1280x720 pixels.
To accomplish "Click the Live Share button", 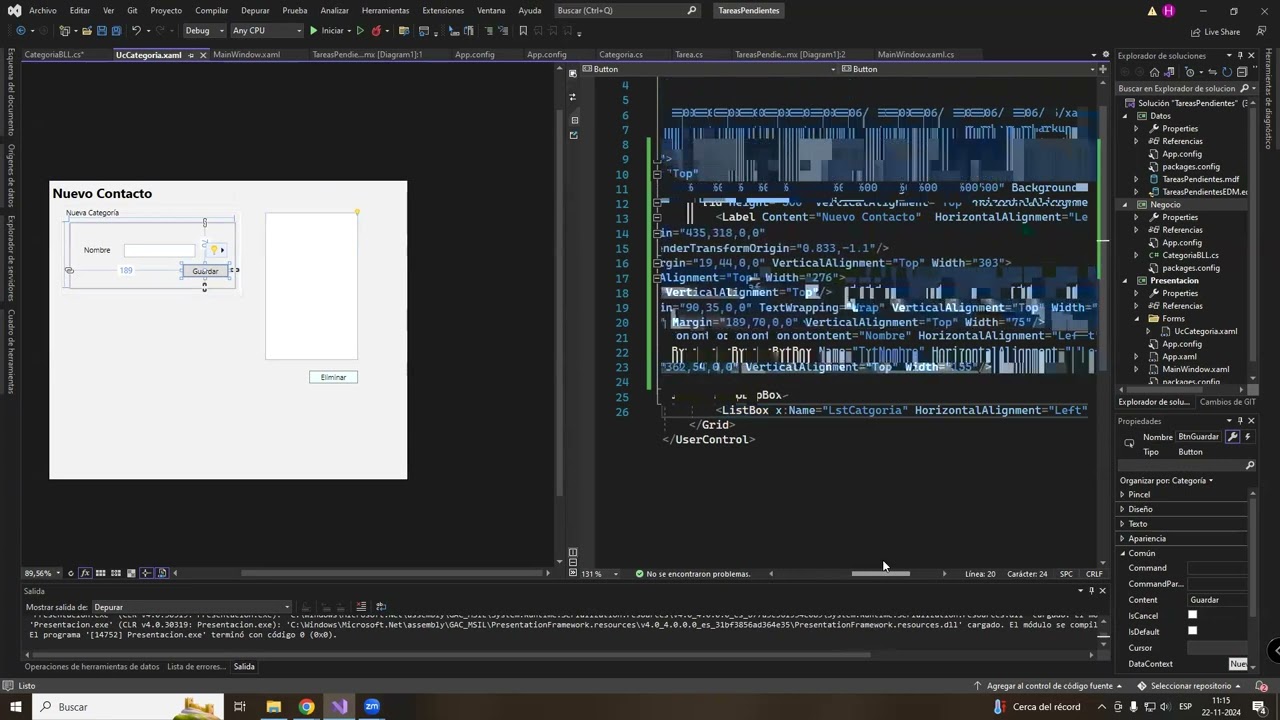I will tap(1214, 31).
